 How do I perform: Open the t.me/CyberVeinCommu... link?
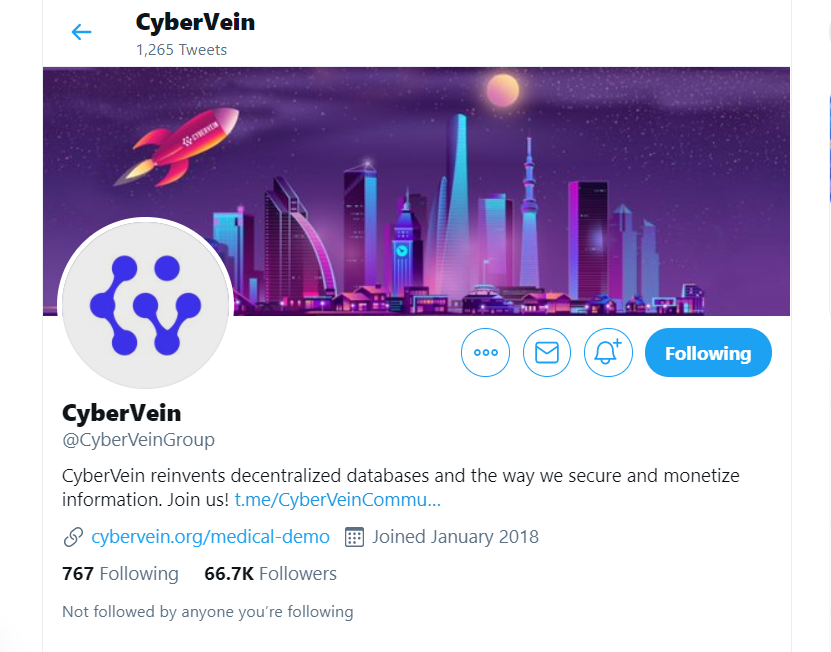pyautogui.click(x=338, y=500)
